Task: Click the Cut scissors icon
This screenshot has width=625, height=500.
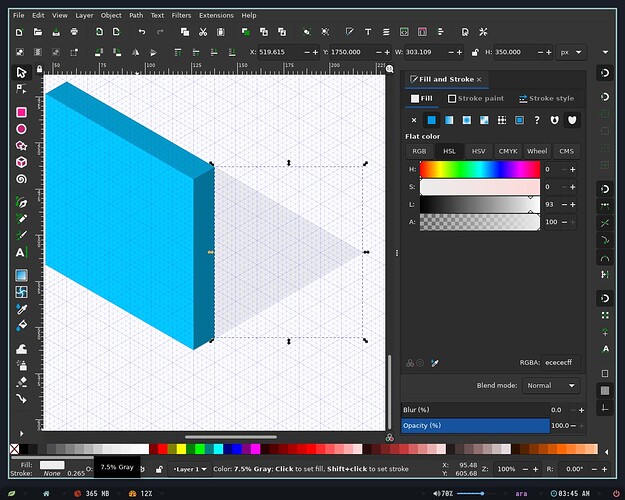Action: [x=203, y=32]
